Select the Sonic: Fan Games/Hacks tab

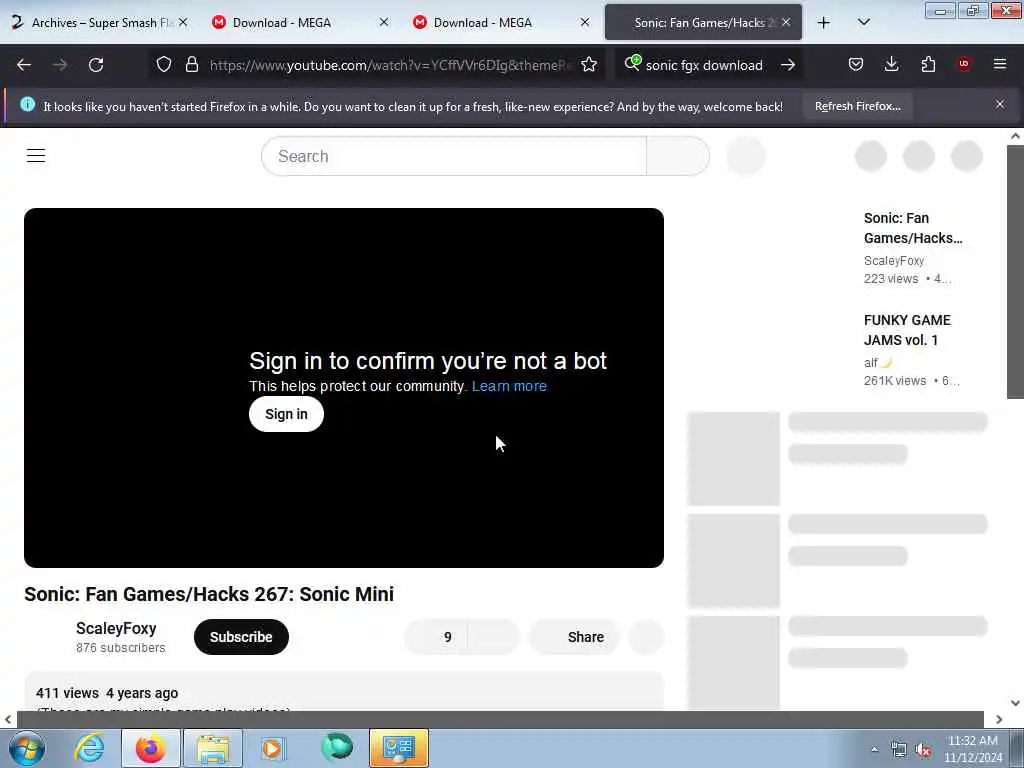click(x=703, y=23)
